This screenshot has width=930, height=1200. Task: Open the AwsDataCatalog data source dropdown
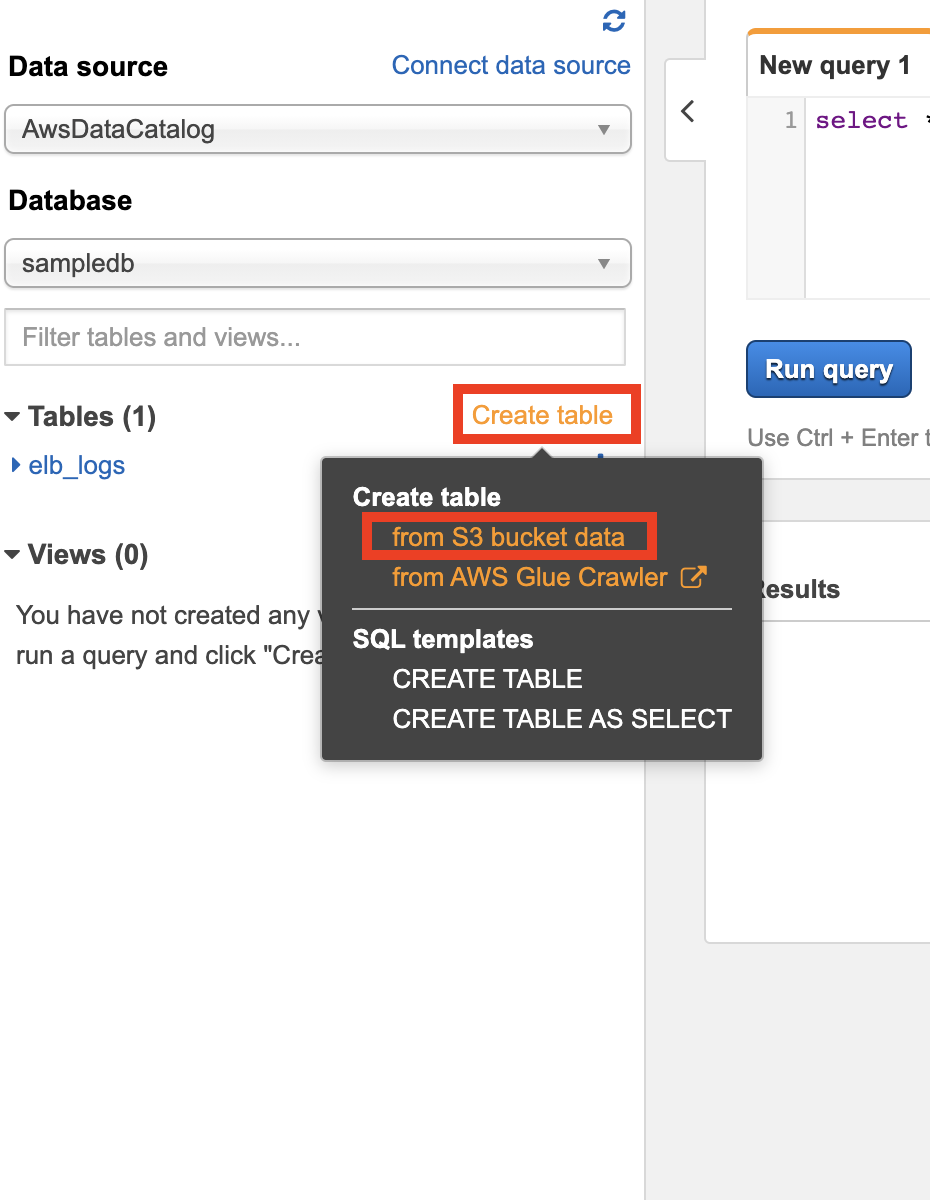click(x=318, y=130)
